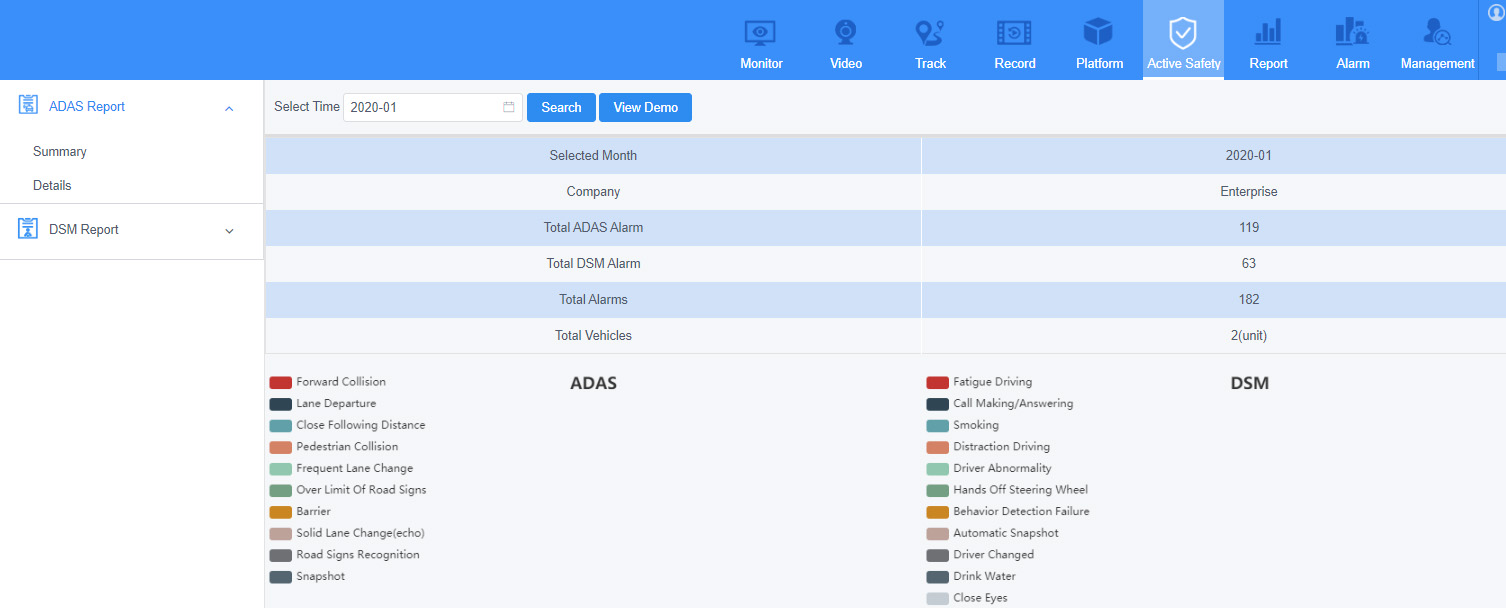This screenshot has width=1506, height=608.
Task: Toggle Fatigue Driving legend swatch
Action: point(937,382)
